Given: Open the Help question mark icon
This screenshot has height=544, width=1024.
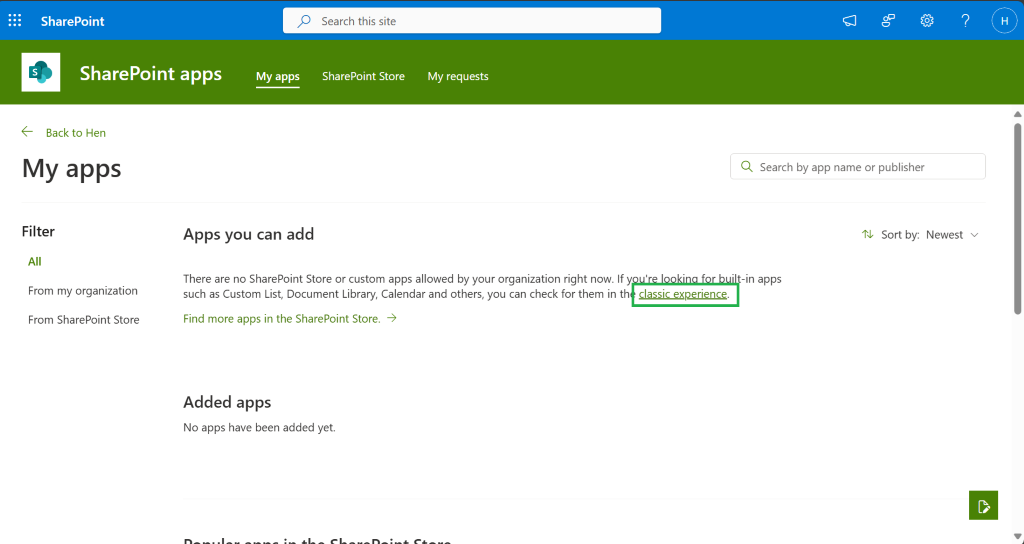Looking at the screenshot, I should click(x=965, y=21).
